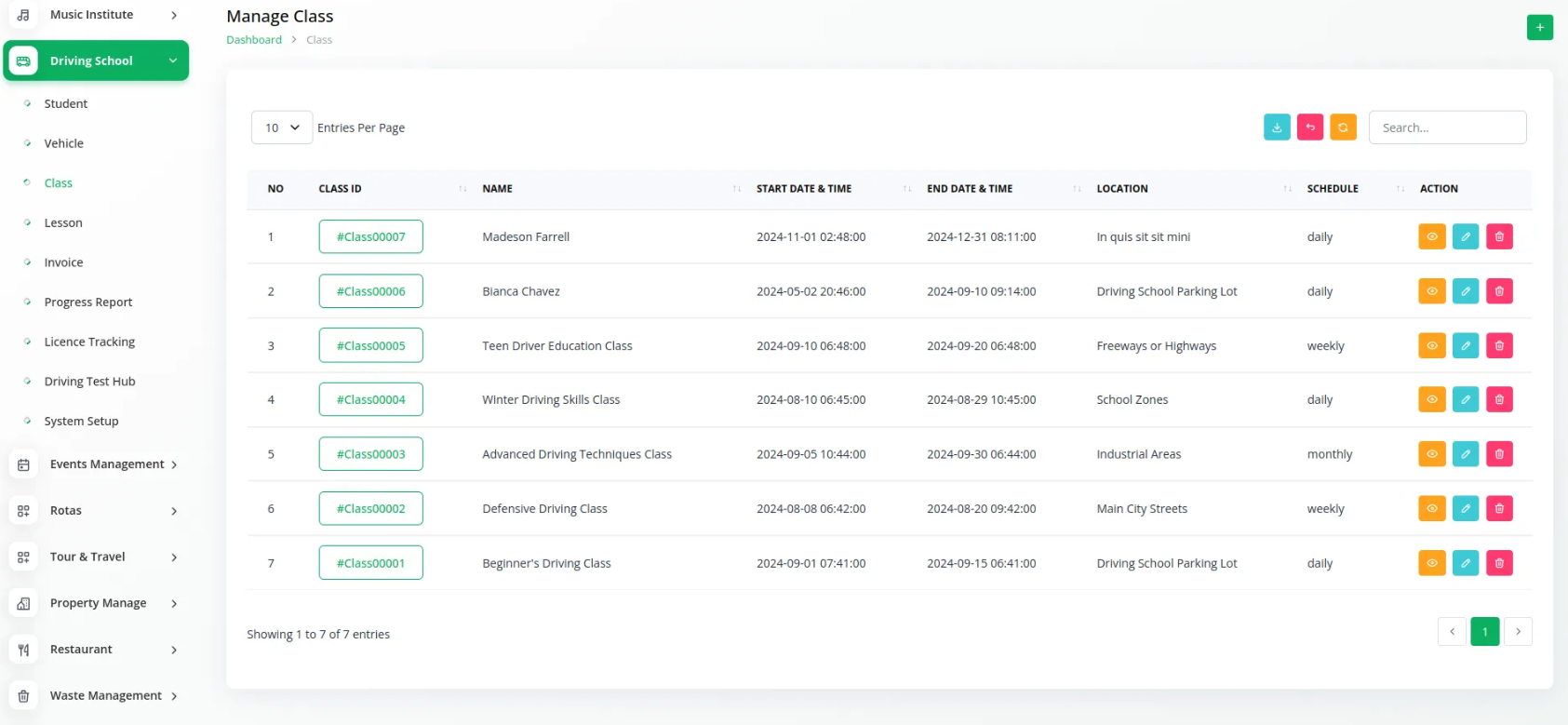
Task: Delete the Advanced Driving Techniques Class
Action: [x=1499, y=454]
